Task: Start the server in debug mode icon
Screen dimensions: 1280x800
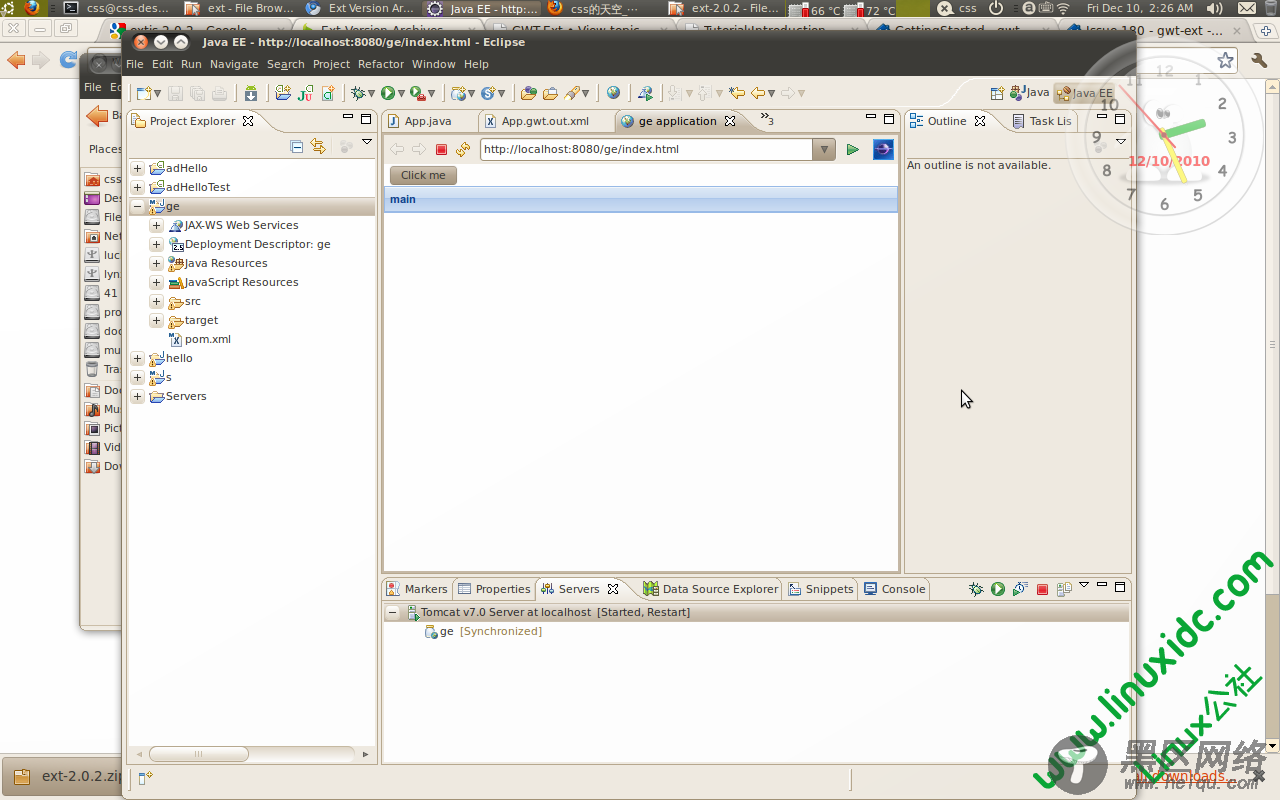Action: coord(976,589)
